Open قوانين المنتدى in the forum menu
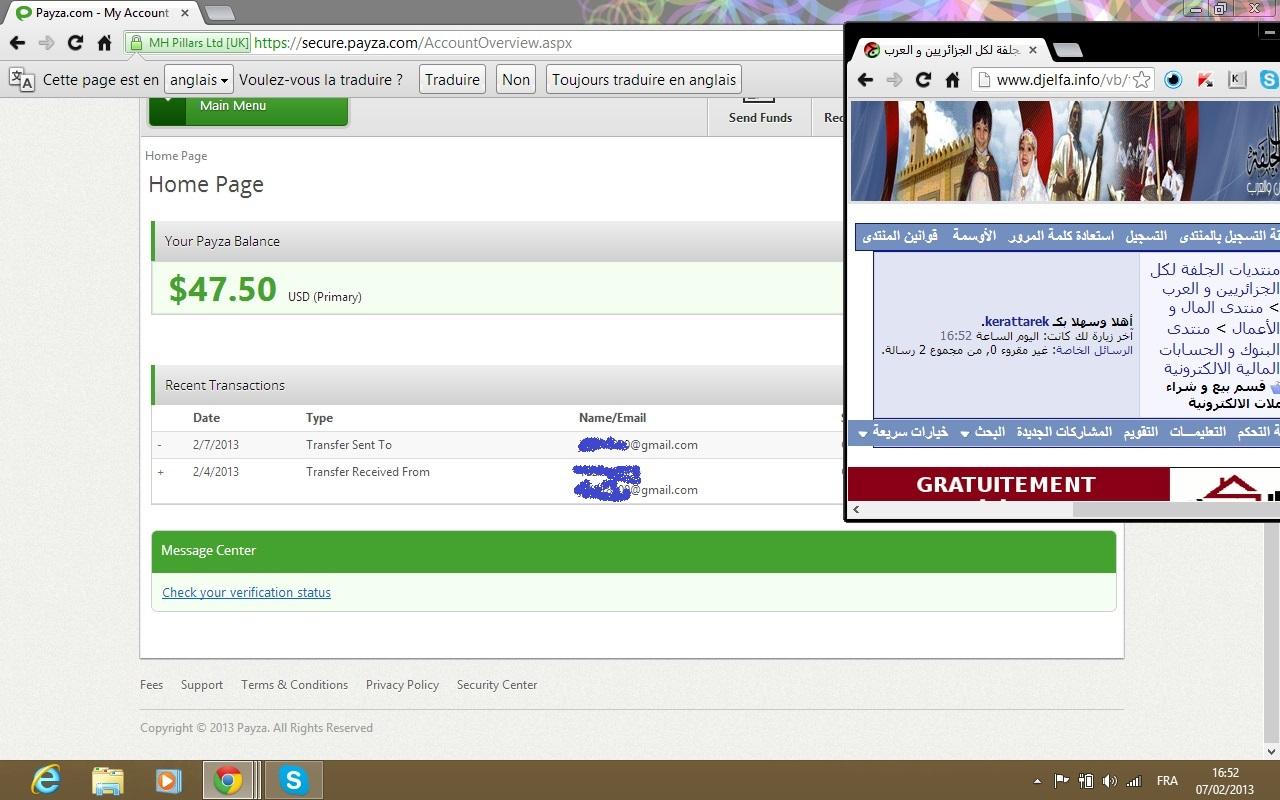1280x800 pixels. pos(900,236)
